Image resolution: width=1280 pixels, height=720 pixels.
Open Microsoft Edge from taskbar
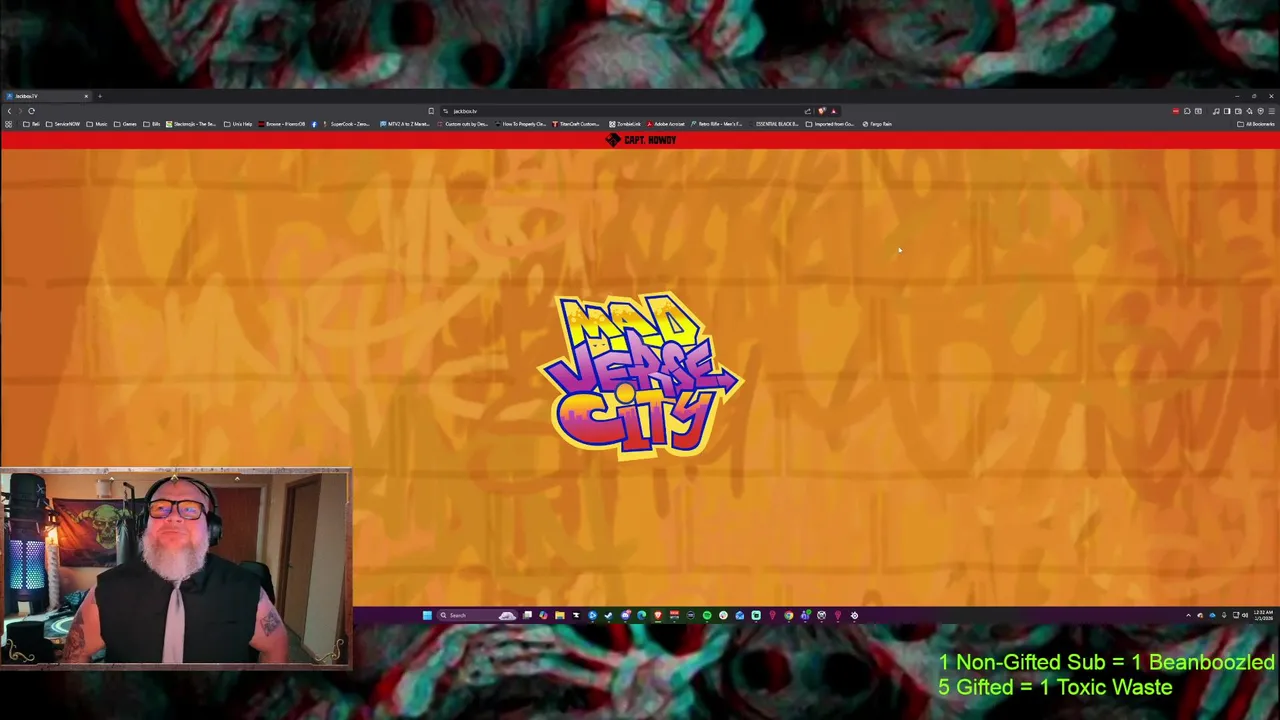tap(642, 615)
